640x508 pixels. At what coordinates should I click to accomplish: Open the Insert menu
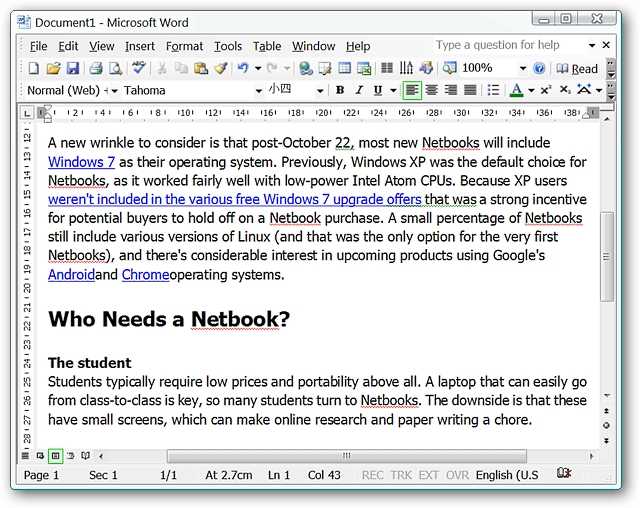[140, 47]
